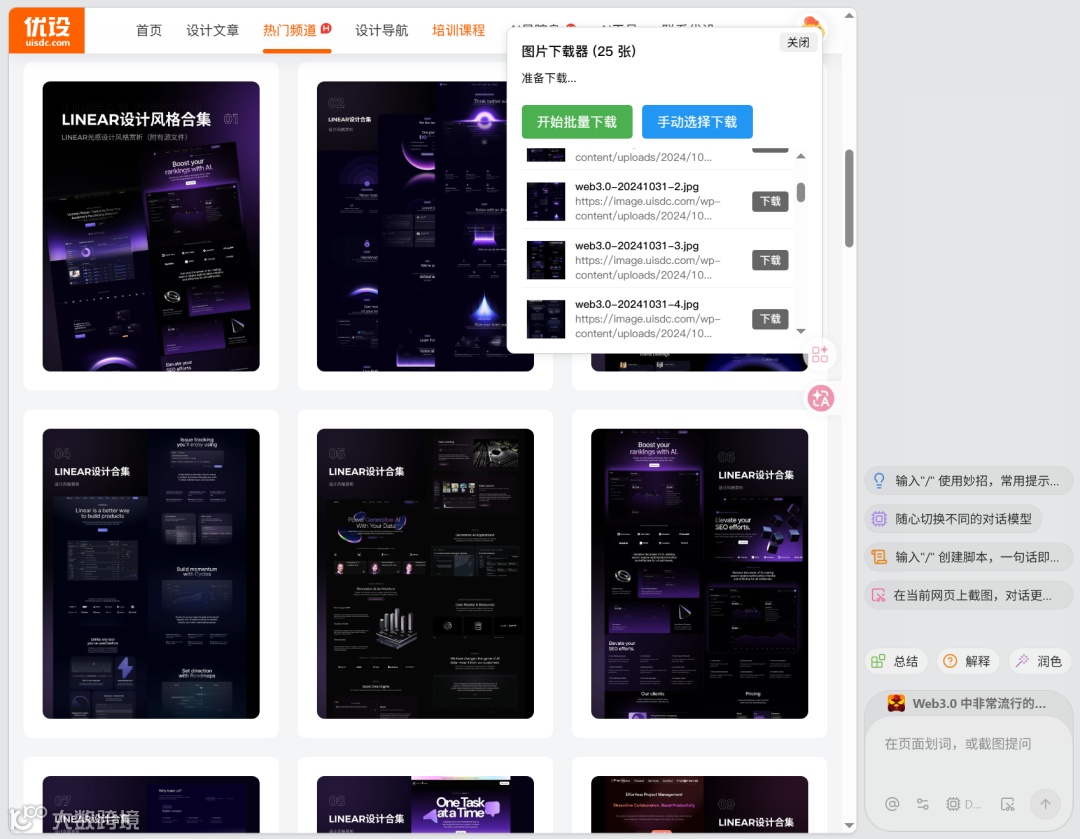Screen dimensions: 1080x839
Task: Click the floating grid-plus apps icon
Action: pyautogui.click(x=820, y=355)
